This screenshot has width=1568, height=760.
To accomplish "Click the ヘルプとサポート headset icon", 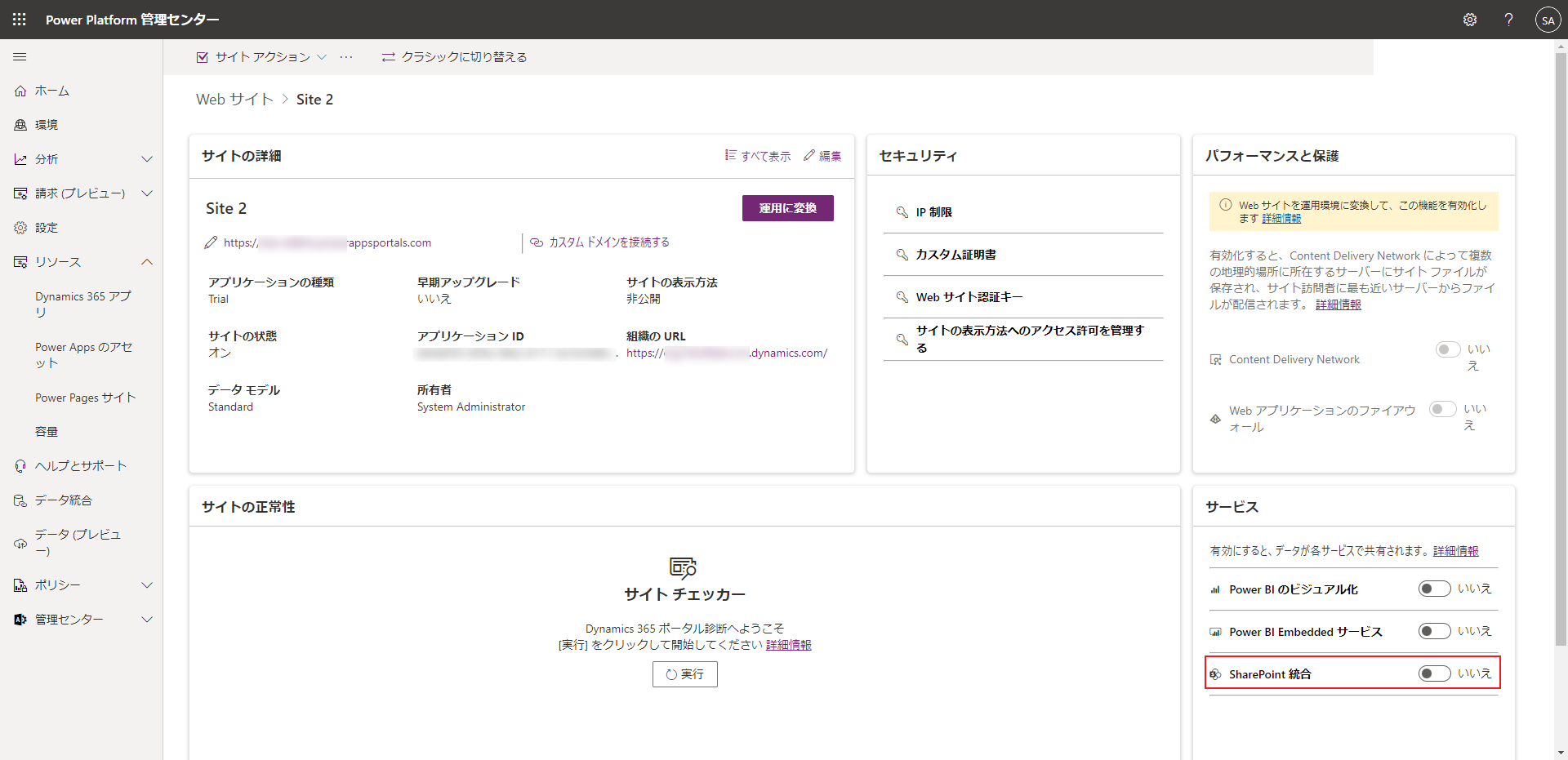I will 20,466.
